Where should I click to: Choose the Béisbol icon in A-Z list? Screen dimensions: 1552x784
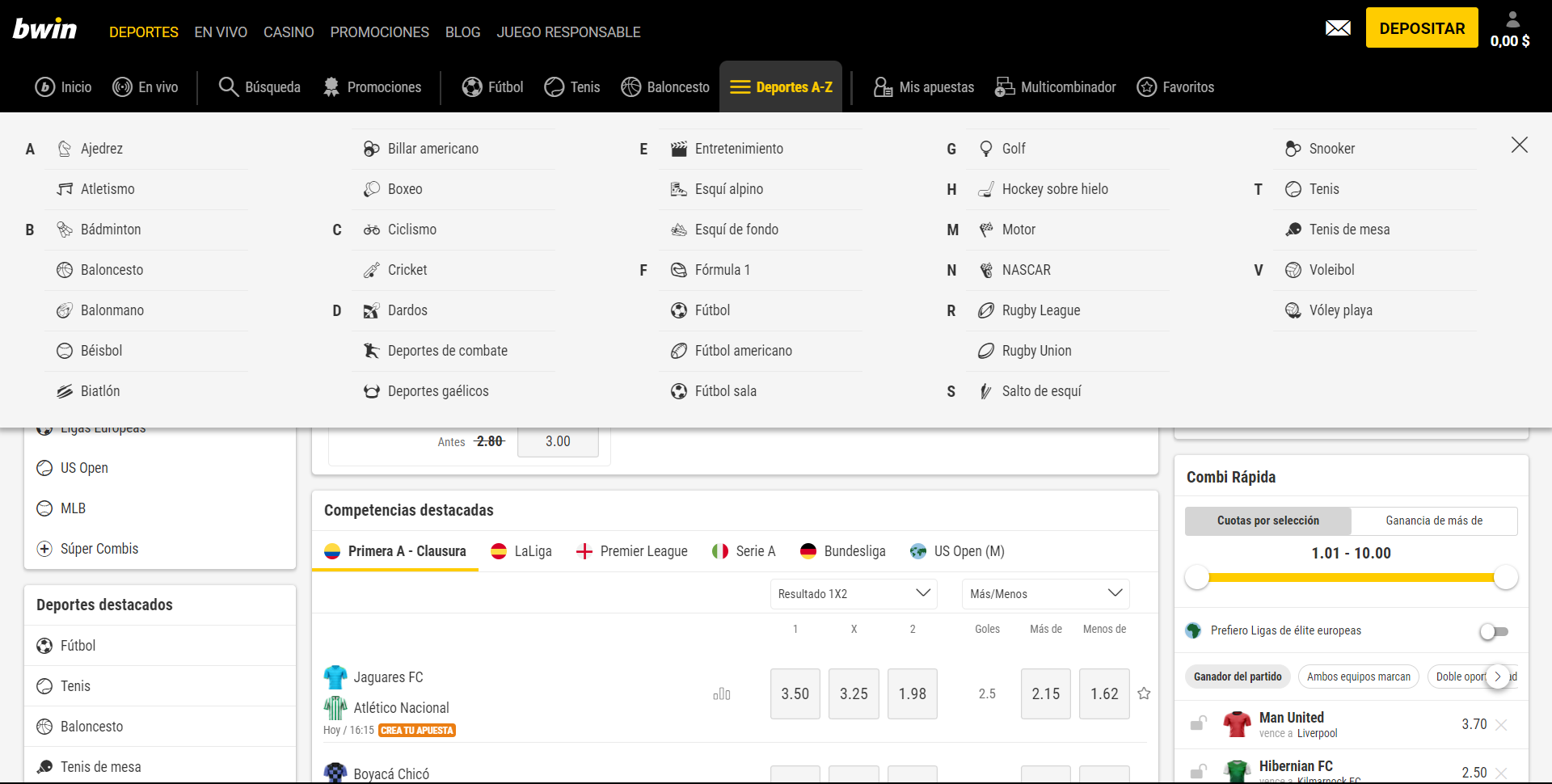click(65, 351)
